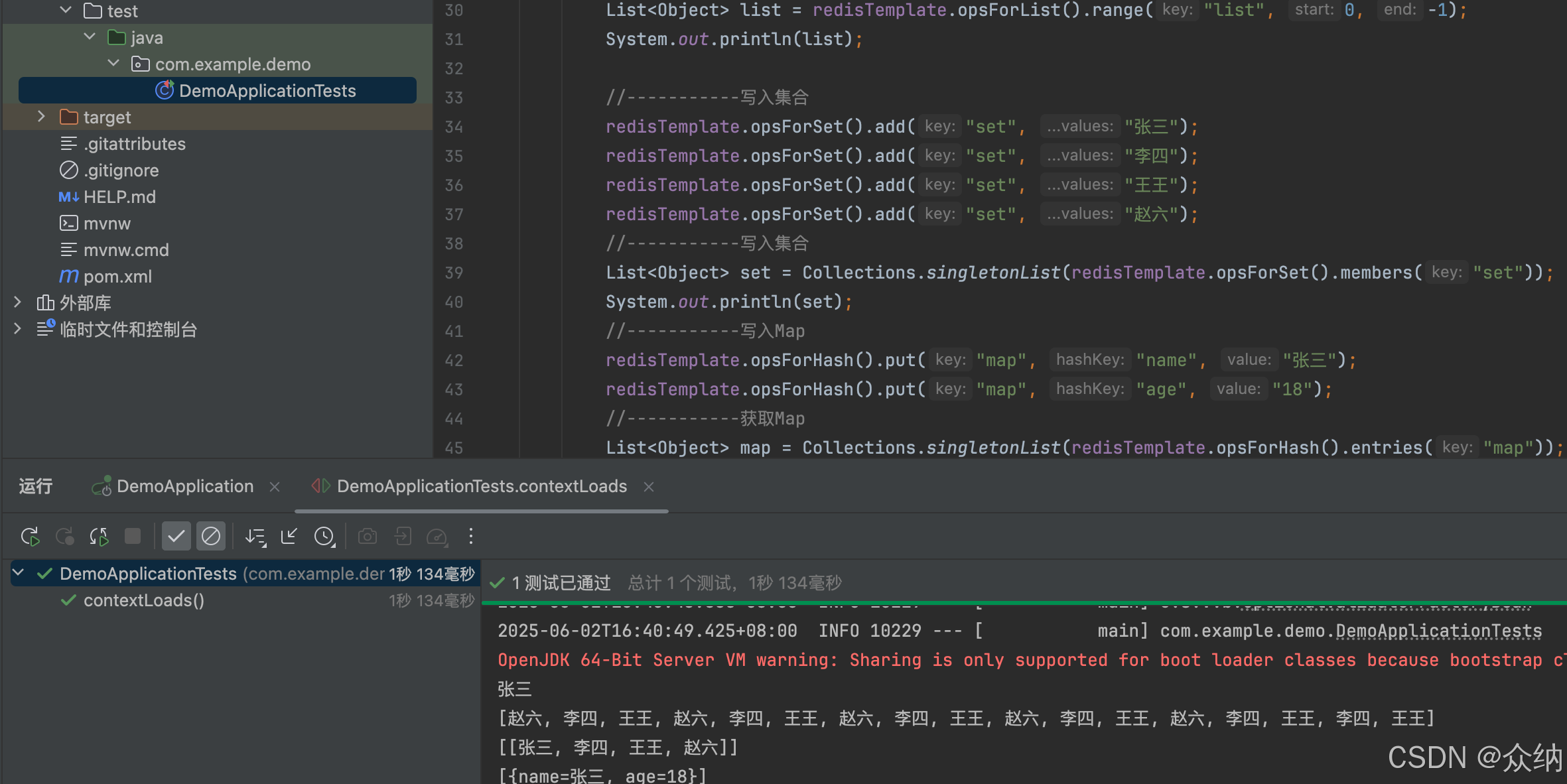This screenshot has width=1567, height=784.
Task: Open the sort tests dropdown icon
Action: [255, 536]
